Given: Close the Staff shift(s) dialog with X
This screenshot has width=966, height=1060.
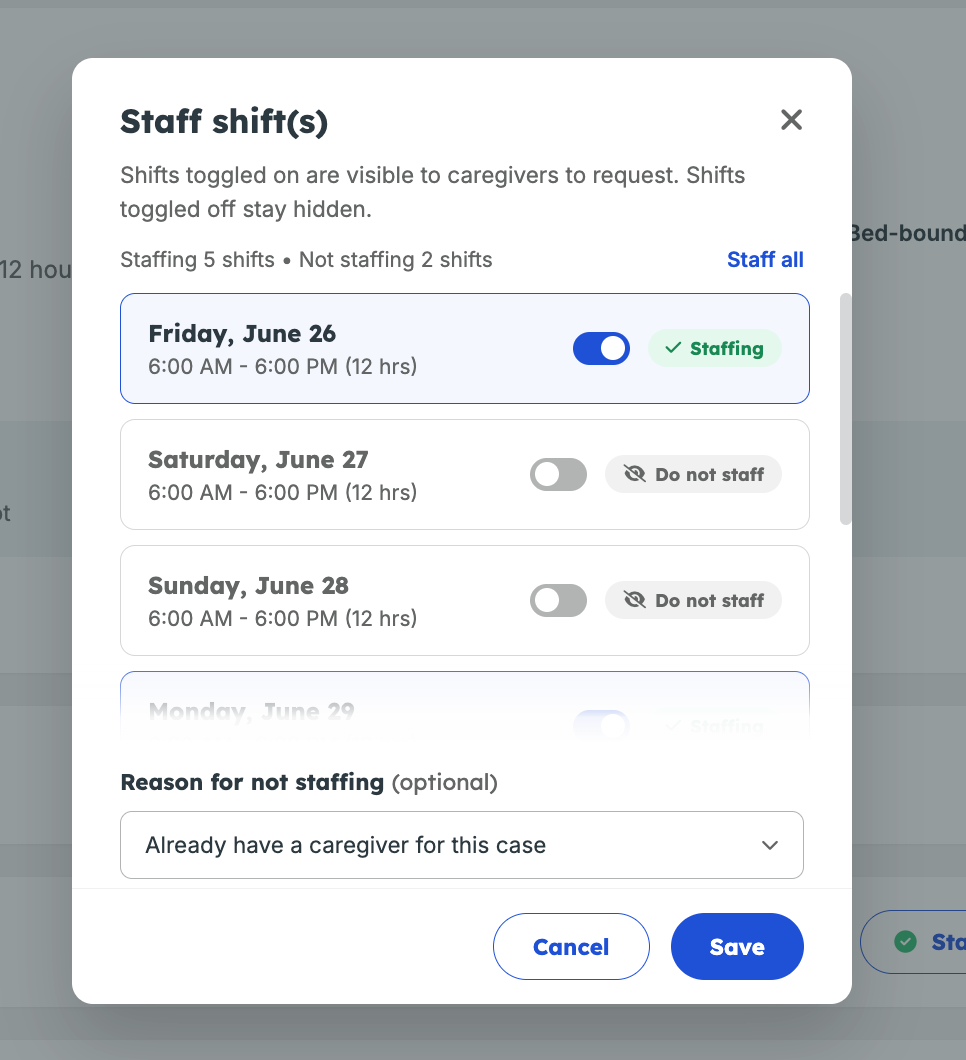Looking at the screenshot, I should [x=791, y=120].
